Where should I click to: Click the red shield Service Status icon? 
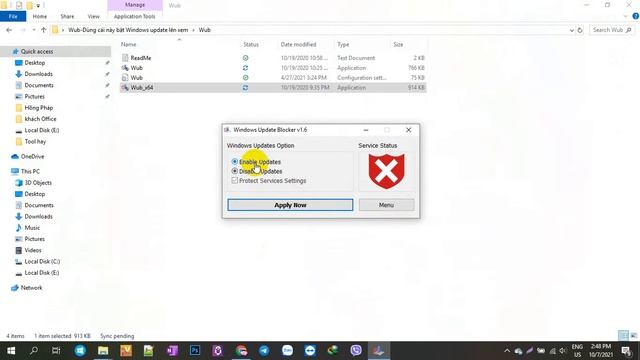tap(386, 171)
